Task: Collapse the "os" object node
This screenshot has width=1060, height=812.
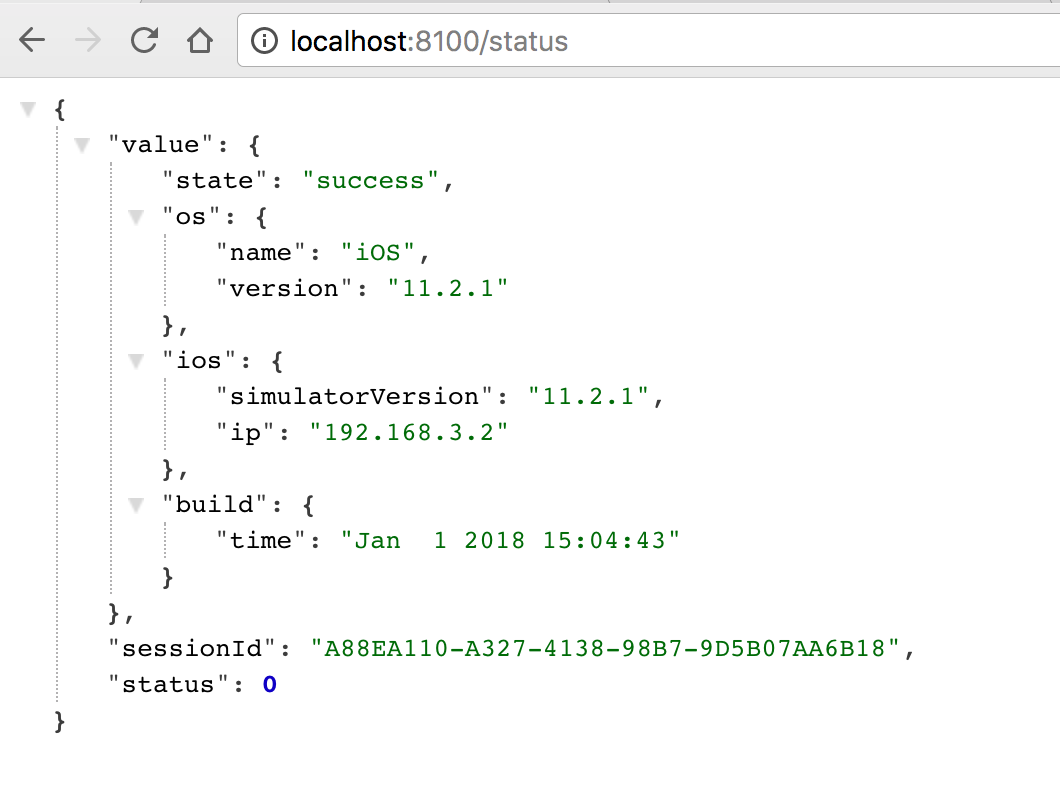Action: coord(136,217)
